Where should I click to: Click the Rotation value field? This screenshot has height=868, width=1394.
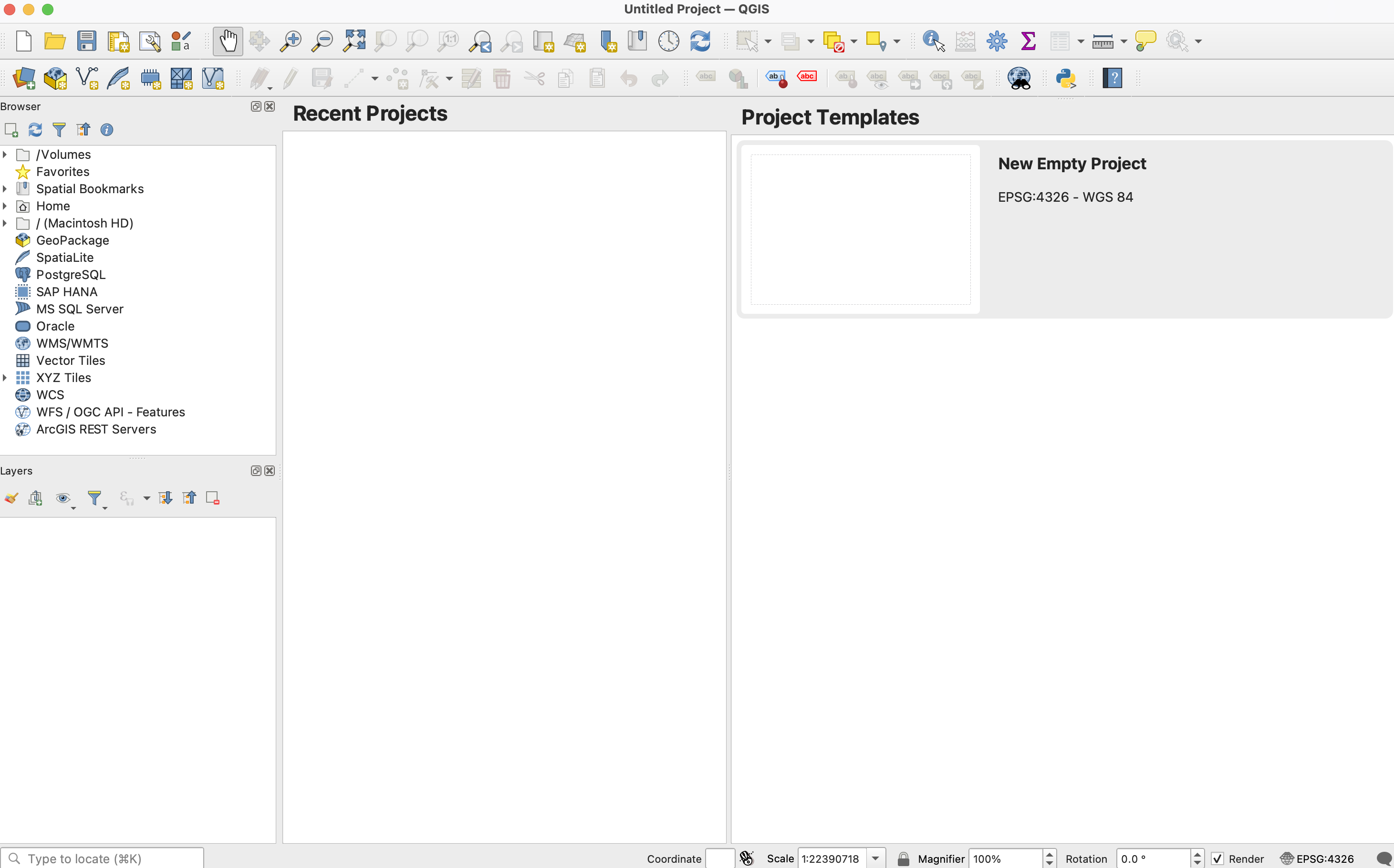pyautogui.click(x=1154, y=859)
